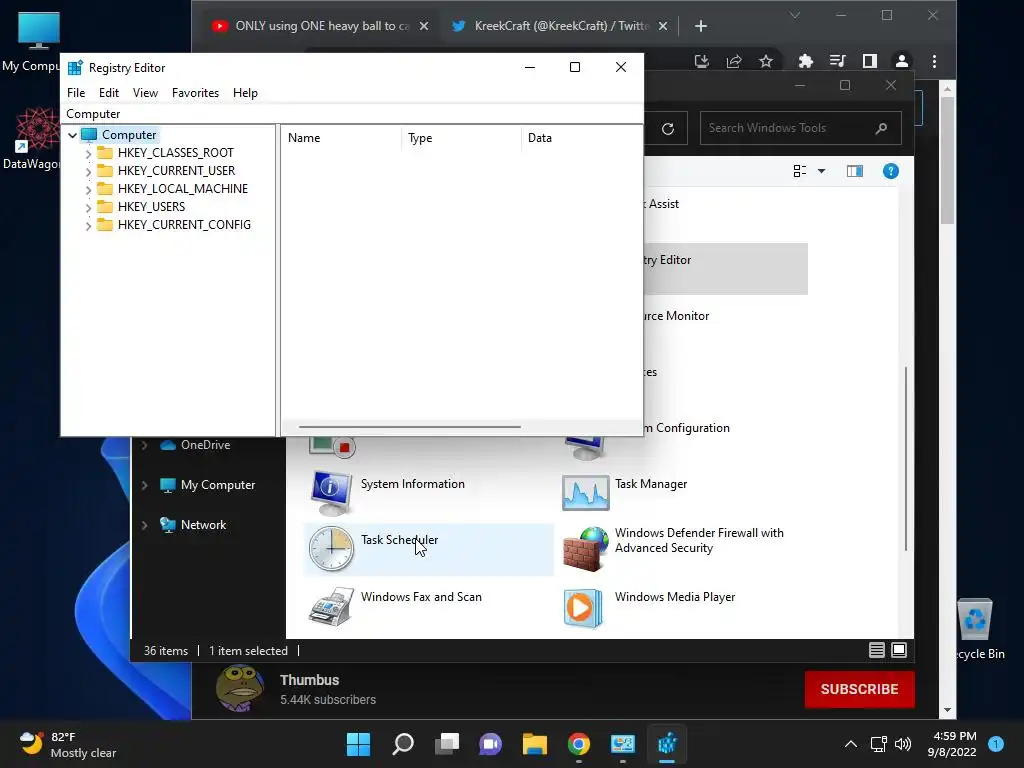
Task: Click the Search Windows Tools field
Action: click(x=801, y=128)
